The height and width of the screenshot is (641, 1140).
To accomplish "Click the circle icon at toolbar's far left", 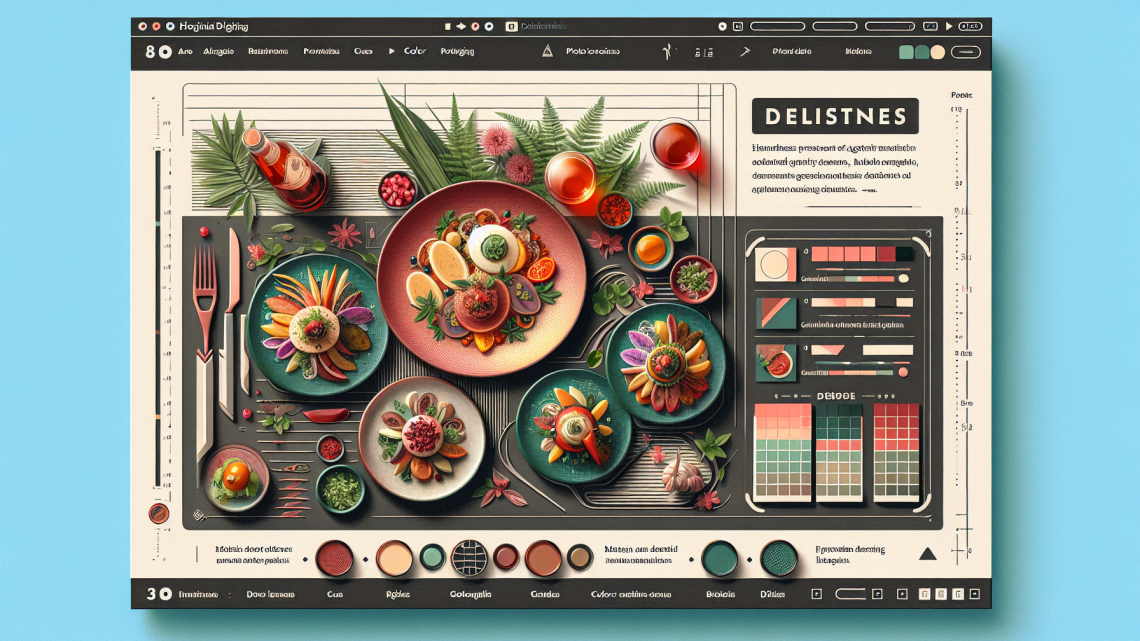I will [x=164, y=50].
